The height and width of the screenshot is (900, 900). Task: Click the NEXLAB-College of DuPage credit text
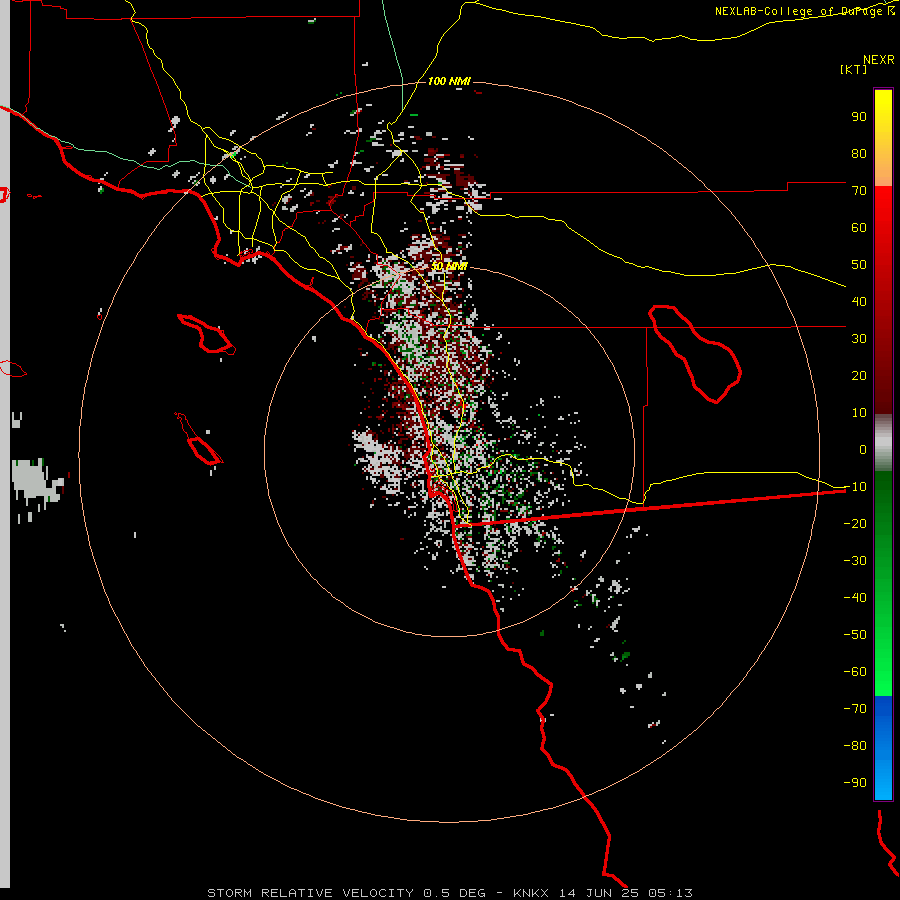point(804,11)
